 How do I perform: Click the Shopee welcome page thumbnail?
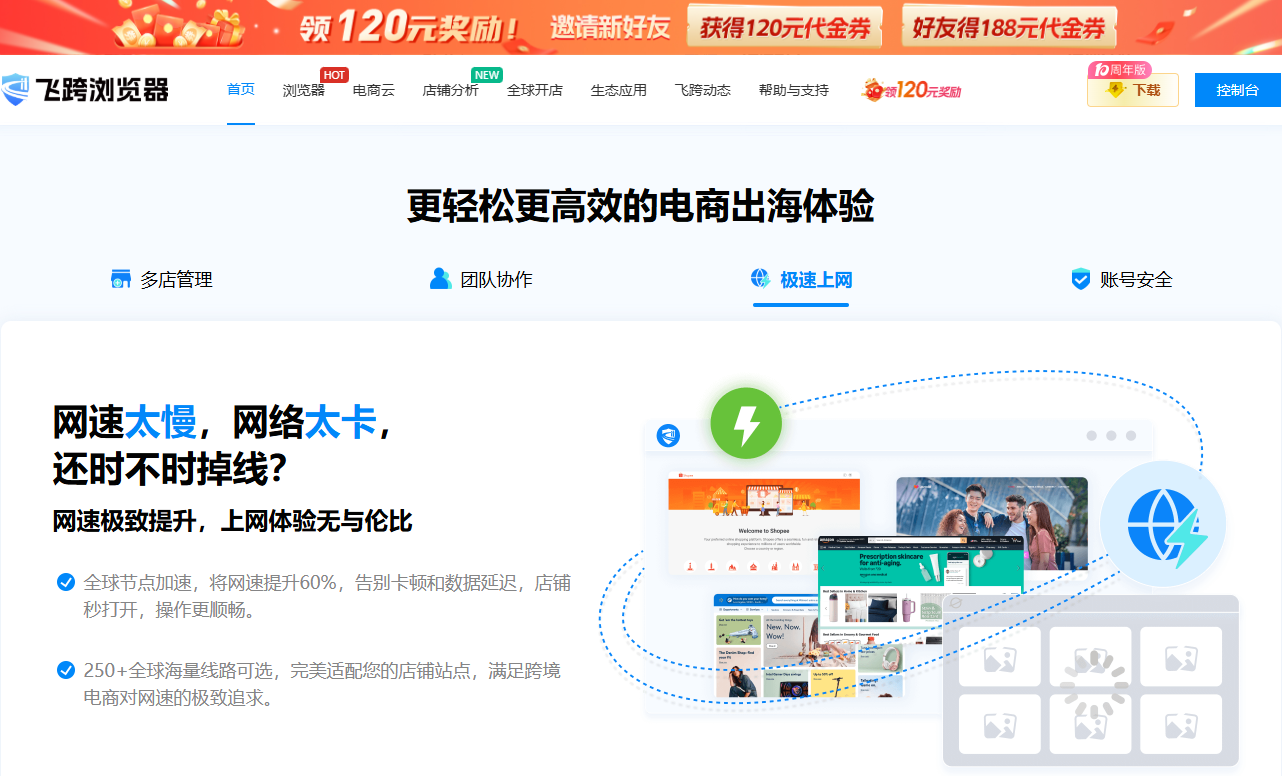[x=764, y=525]
